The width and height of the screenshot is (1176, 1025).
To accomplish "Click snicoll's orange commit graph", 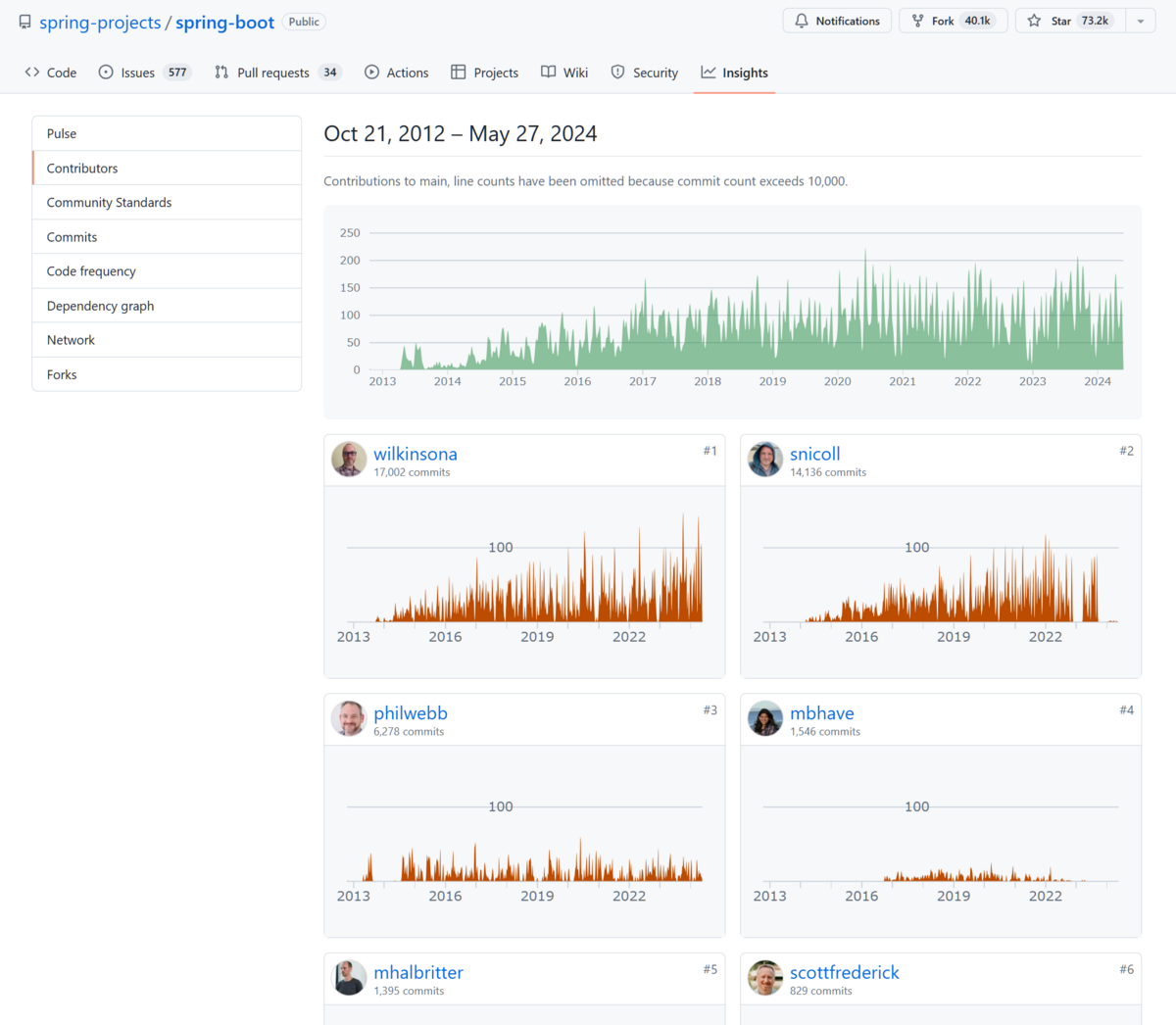I will tap(941, 580).
